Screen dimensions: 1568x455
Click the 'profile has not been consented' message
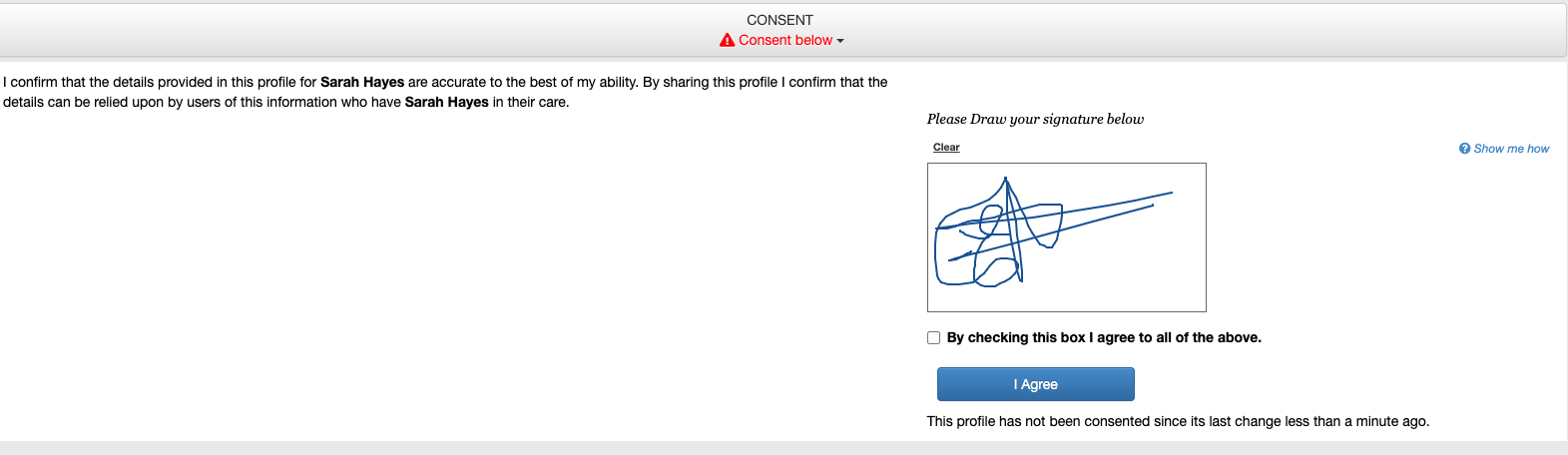[x=1178, y=422]
